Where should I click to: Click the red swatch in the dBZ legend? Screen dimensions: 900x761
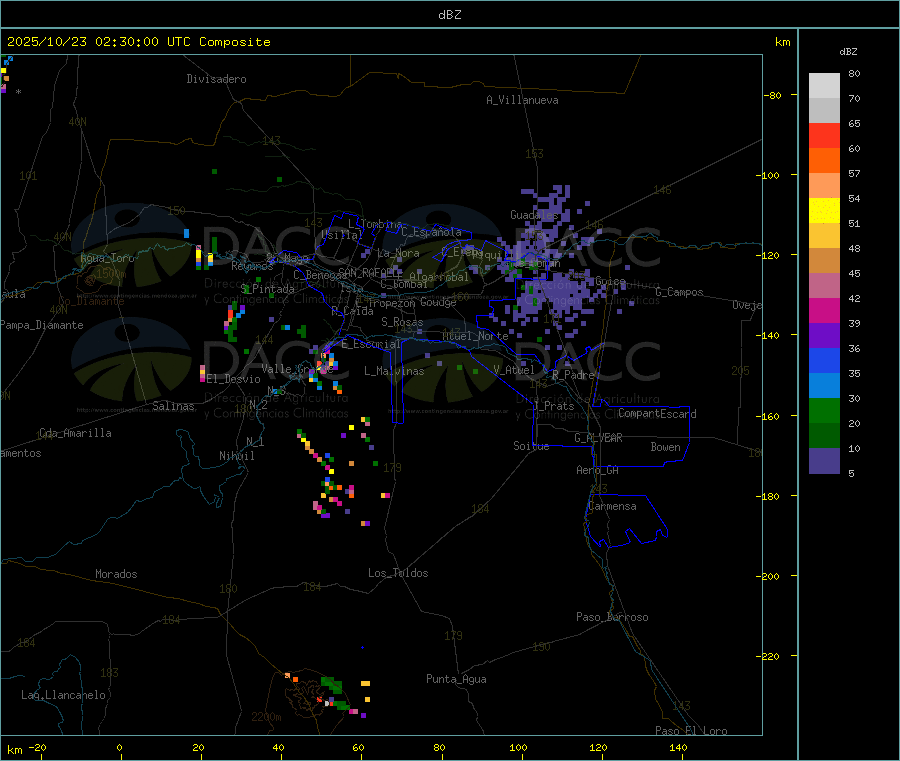point(824,135)
